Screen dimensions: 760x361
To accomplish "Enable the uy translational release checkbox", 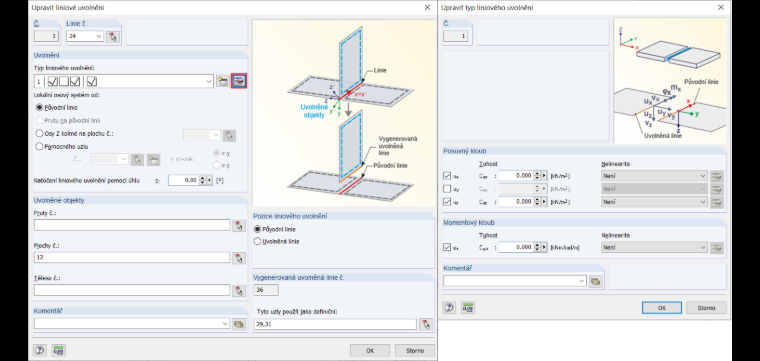I will [447, 189].
